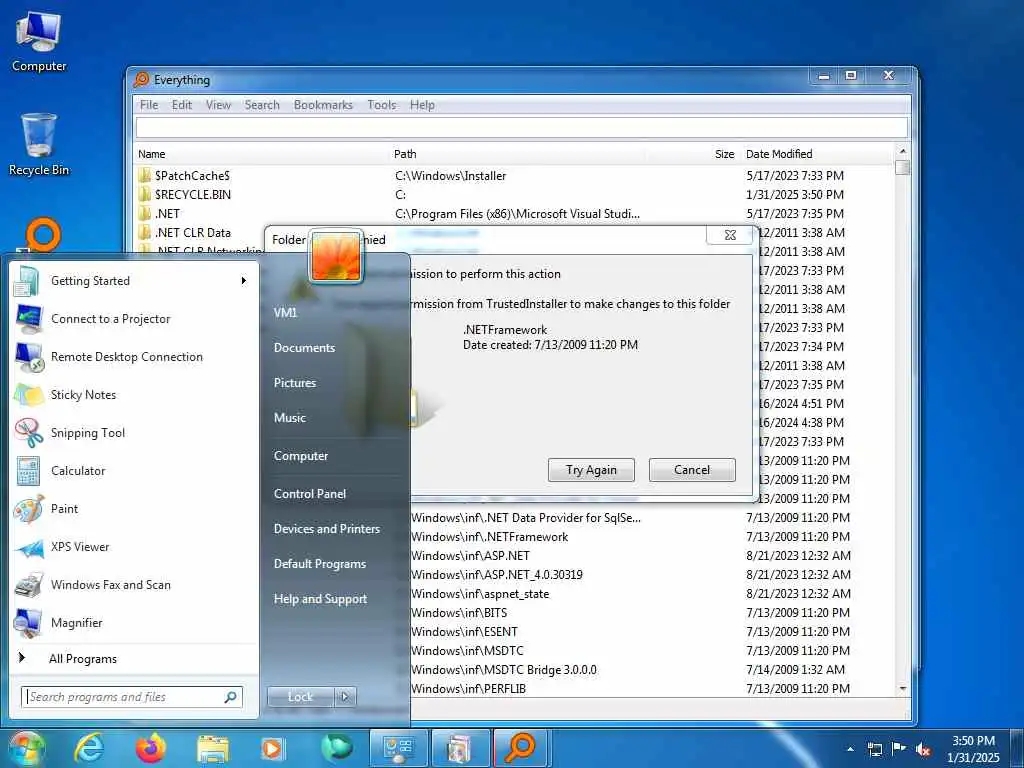
Task: Open Calculator from Start menu
Action: pyautogui.click(x=133, y=470)
